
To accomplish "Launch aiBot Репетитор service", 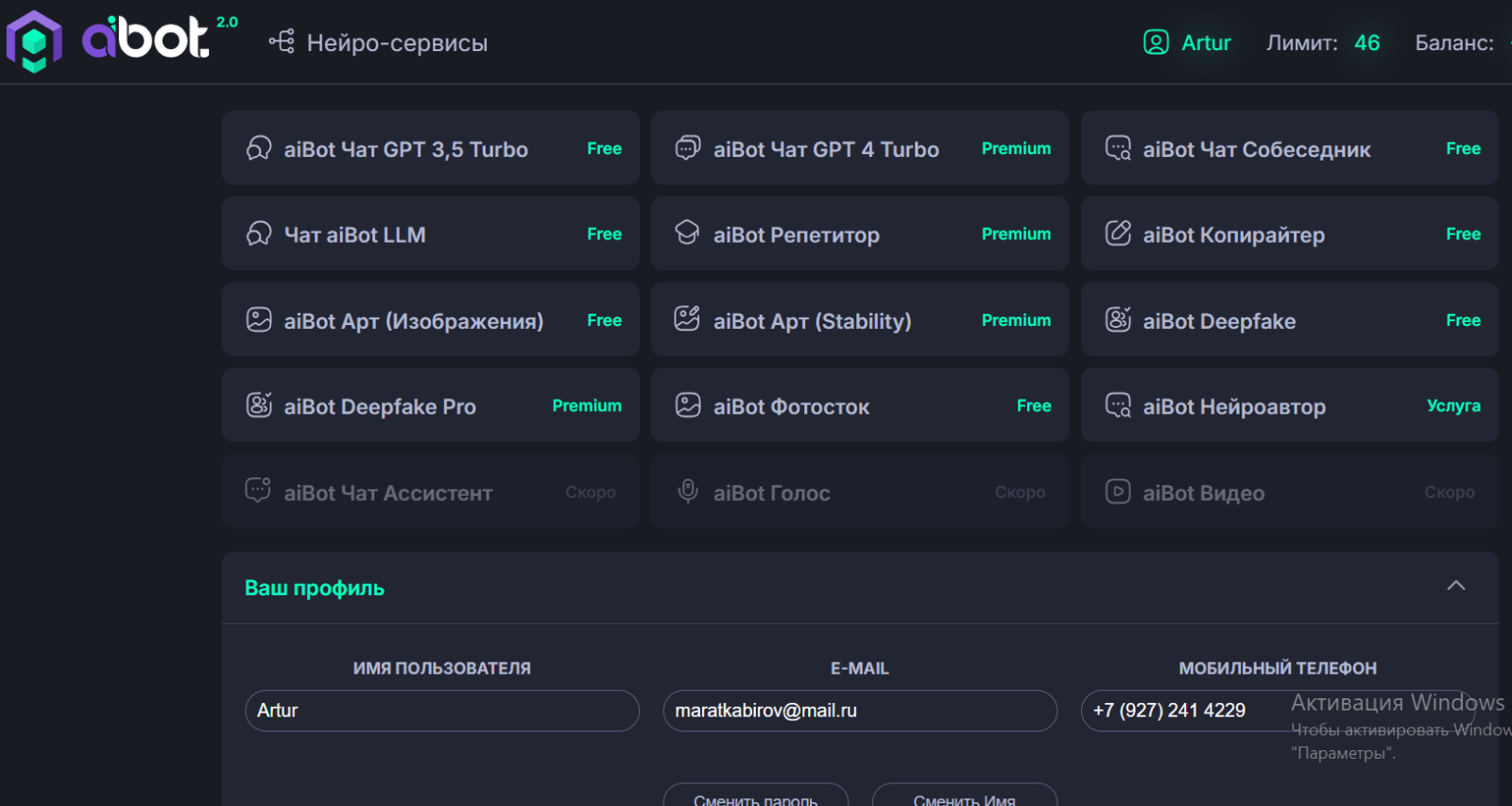I will pos(860,233).
